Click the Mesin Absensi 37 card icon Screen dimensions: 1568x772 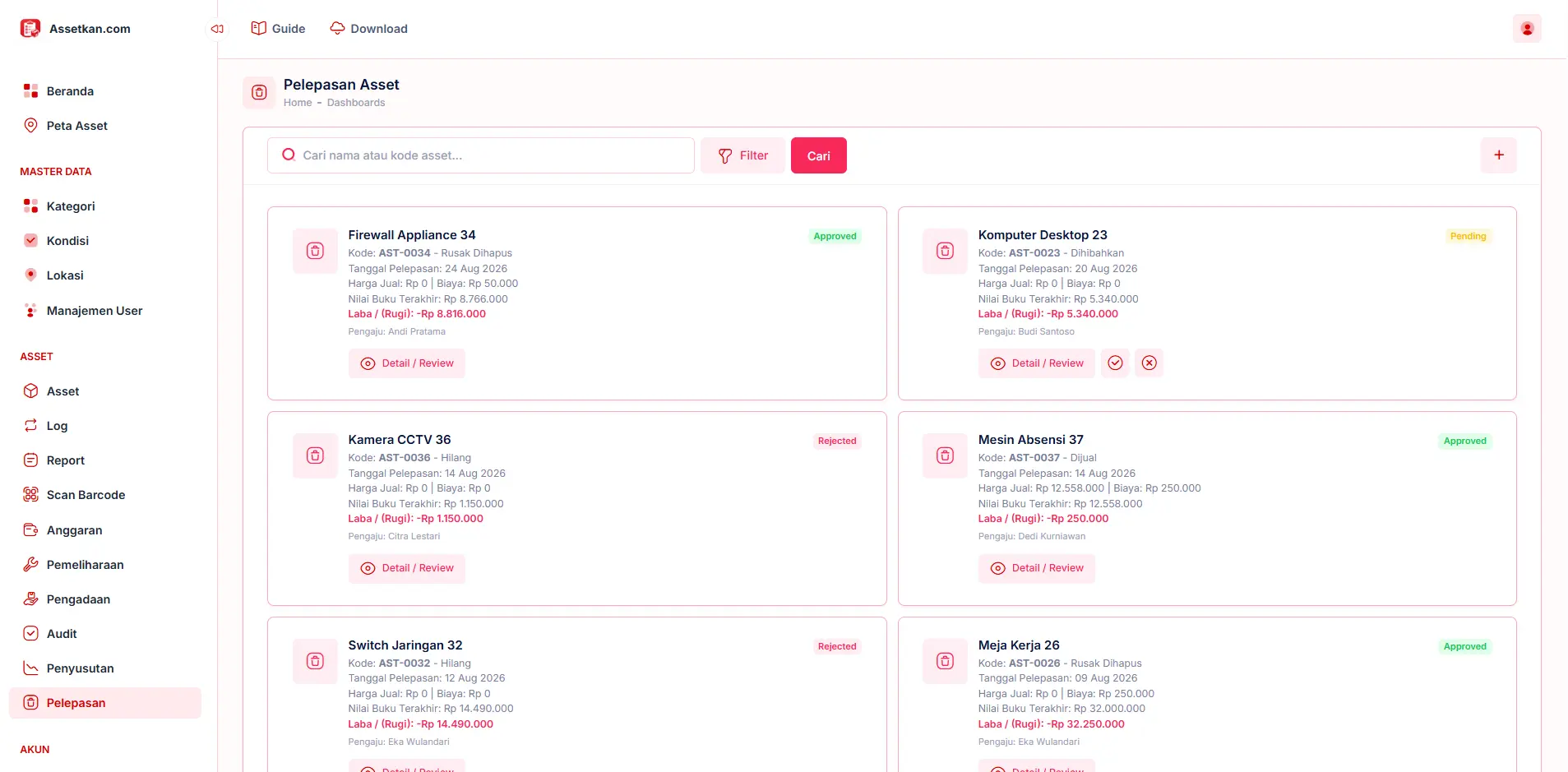946,455
